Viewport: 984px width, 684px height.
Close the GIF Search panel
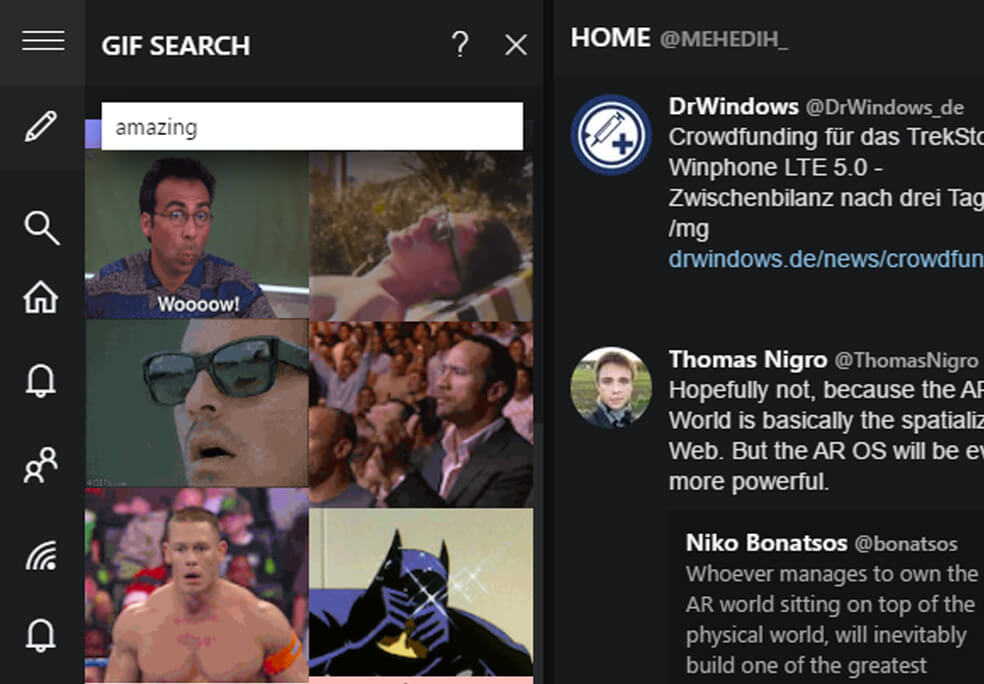point(515,45)
